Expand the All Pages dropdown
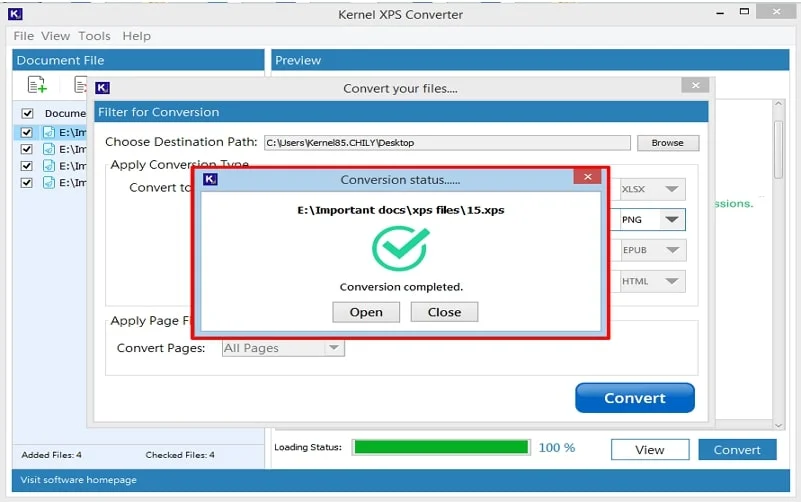This screenshot has width=801, height=502. pyautogui.click(x=283, y=348)
